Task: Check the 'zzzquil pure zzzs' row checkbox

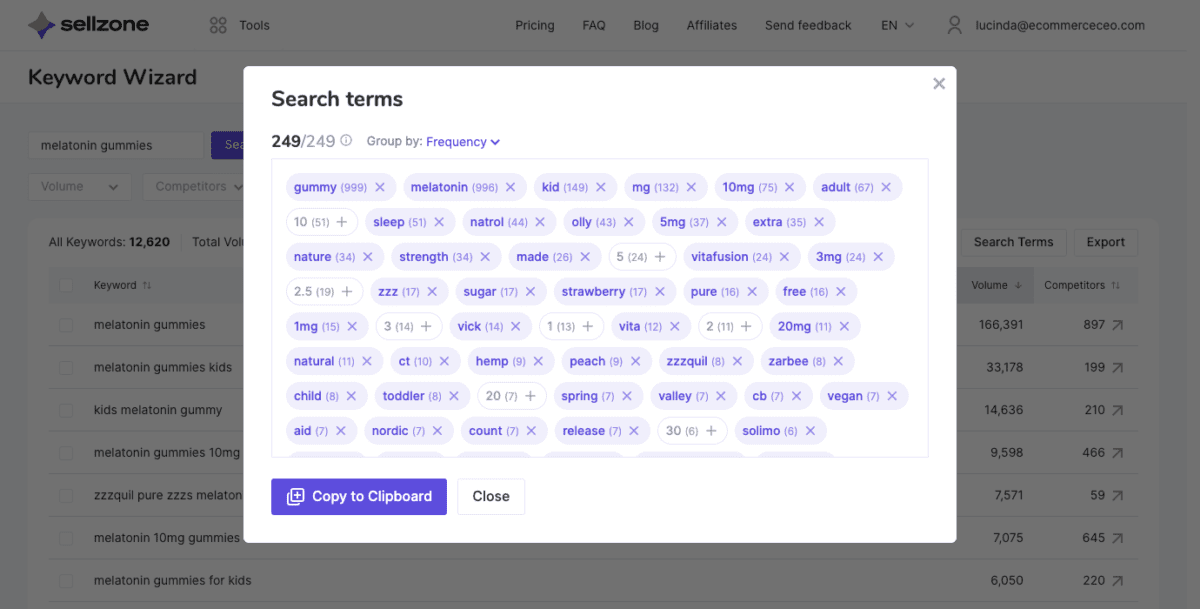Action: click(x=66, y=495)
